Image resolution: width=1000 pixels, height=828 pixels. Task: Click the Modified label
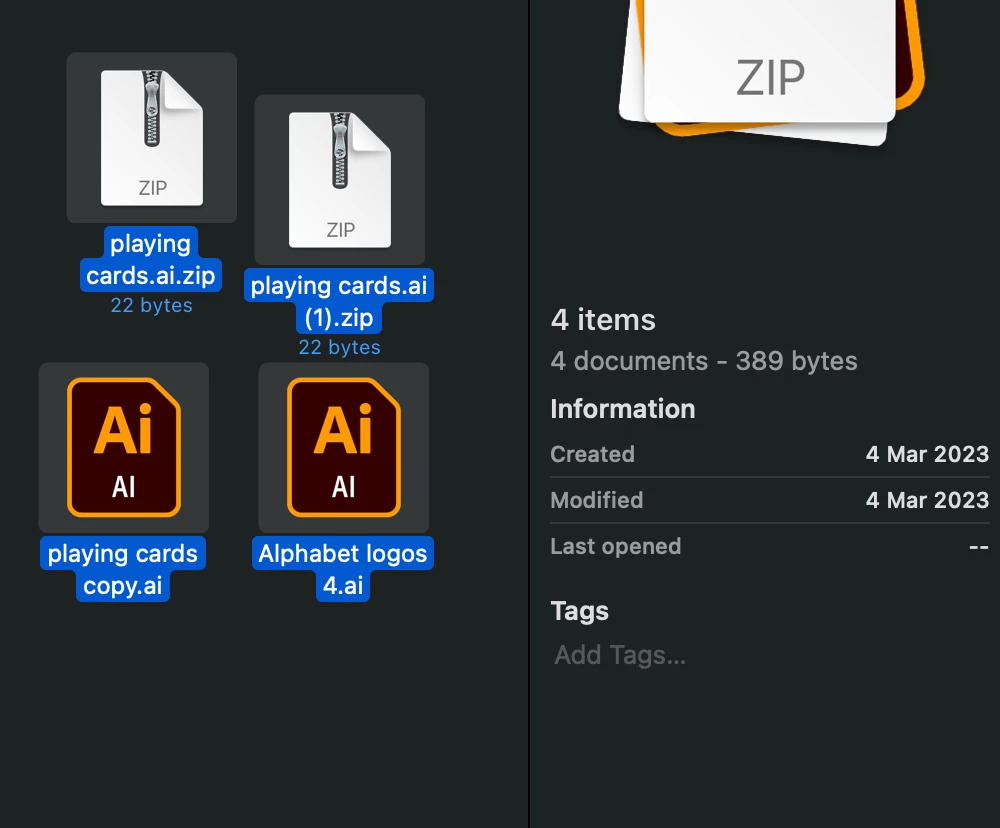597,500
